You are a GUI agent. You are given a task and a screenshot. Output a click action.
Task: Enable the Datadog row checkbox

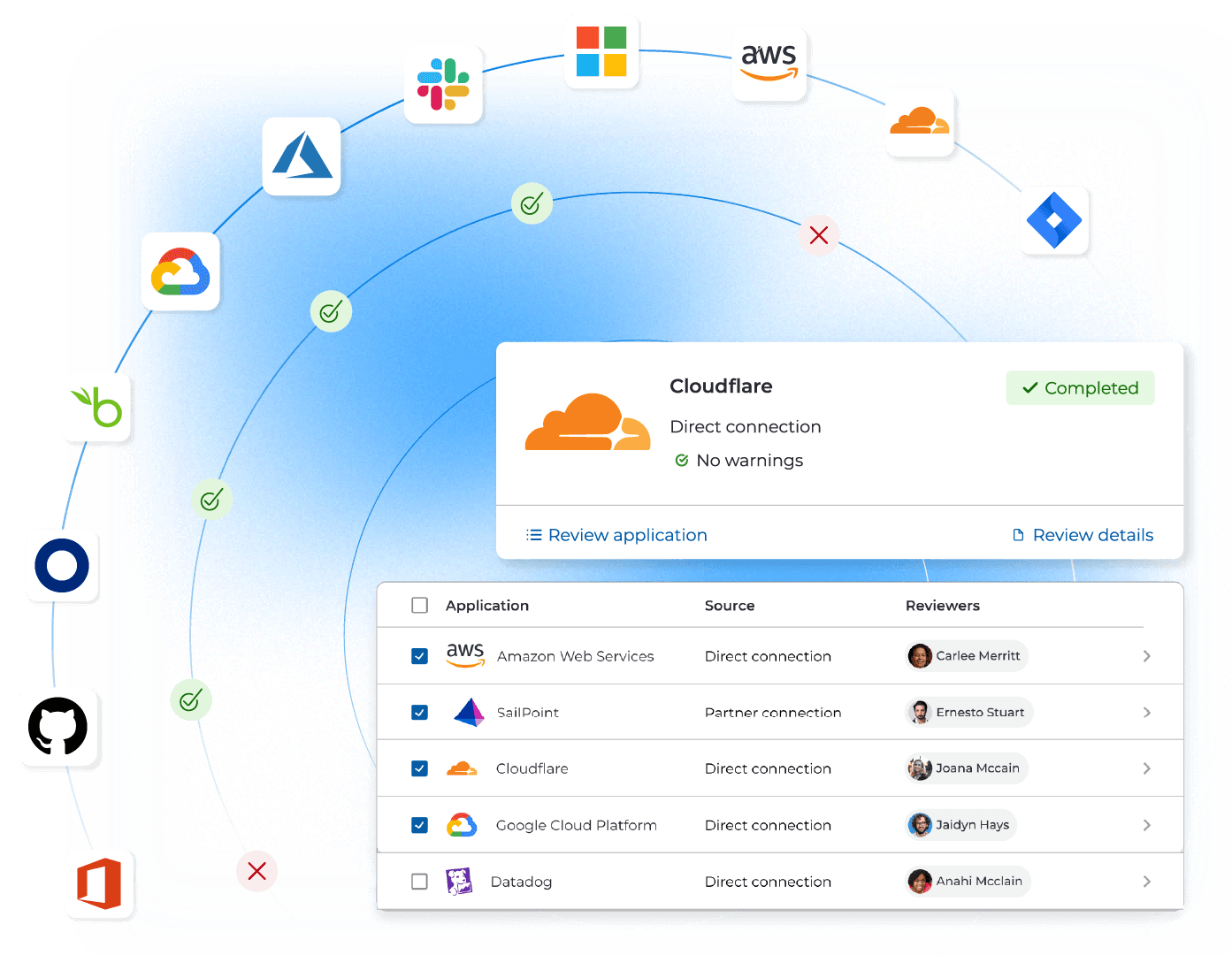click(420, 882)
